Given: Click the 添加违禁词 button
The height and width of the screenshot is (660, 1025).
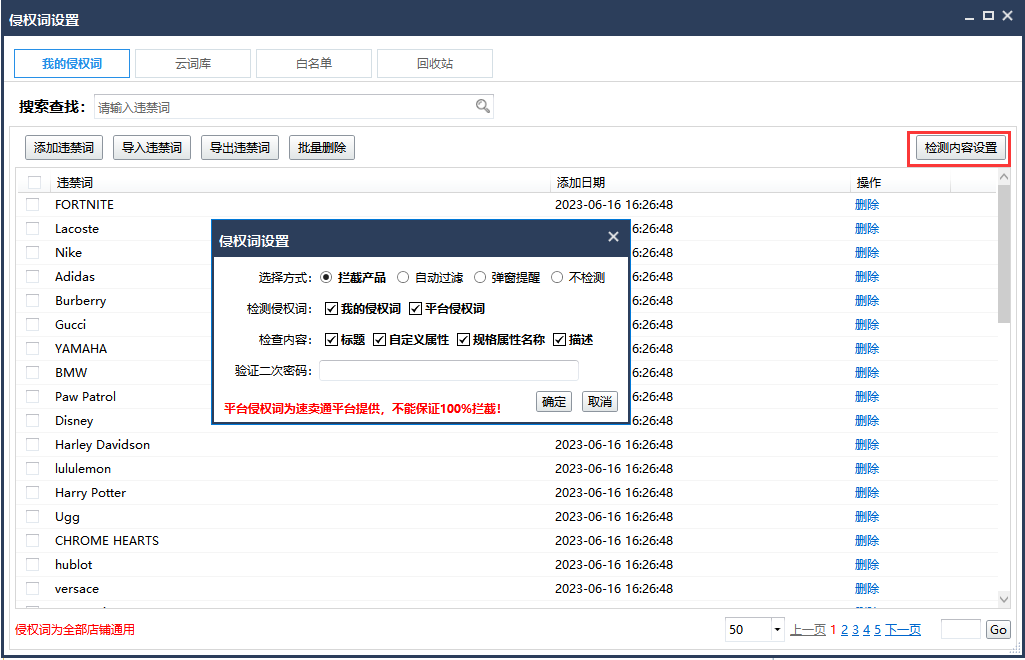Looking at the screenshot, I should click(x=64, y=148).
